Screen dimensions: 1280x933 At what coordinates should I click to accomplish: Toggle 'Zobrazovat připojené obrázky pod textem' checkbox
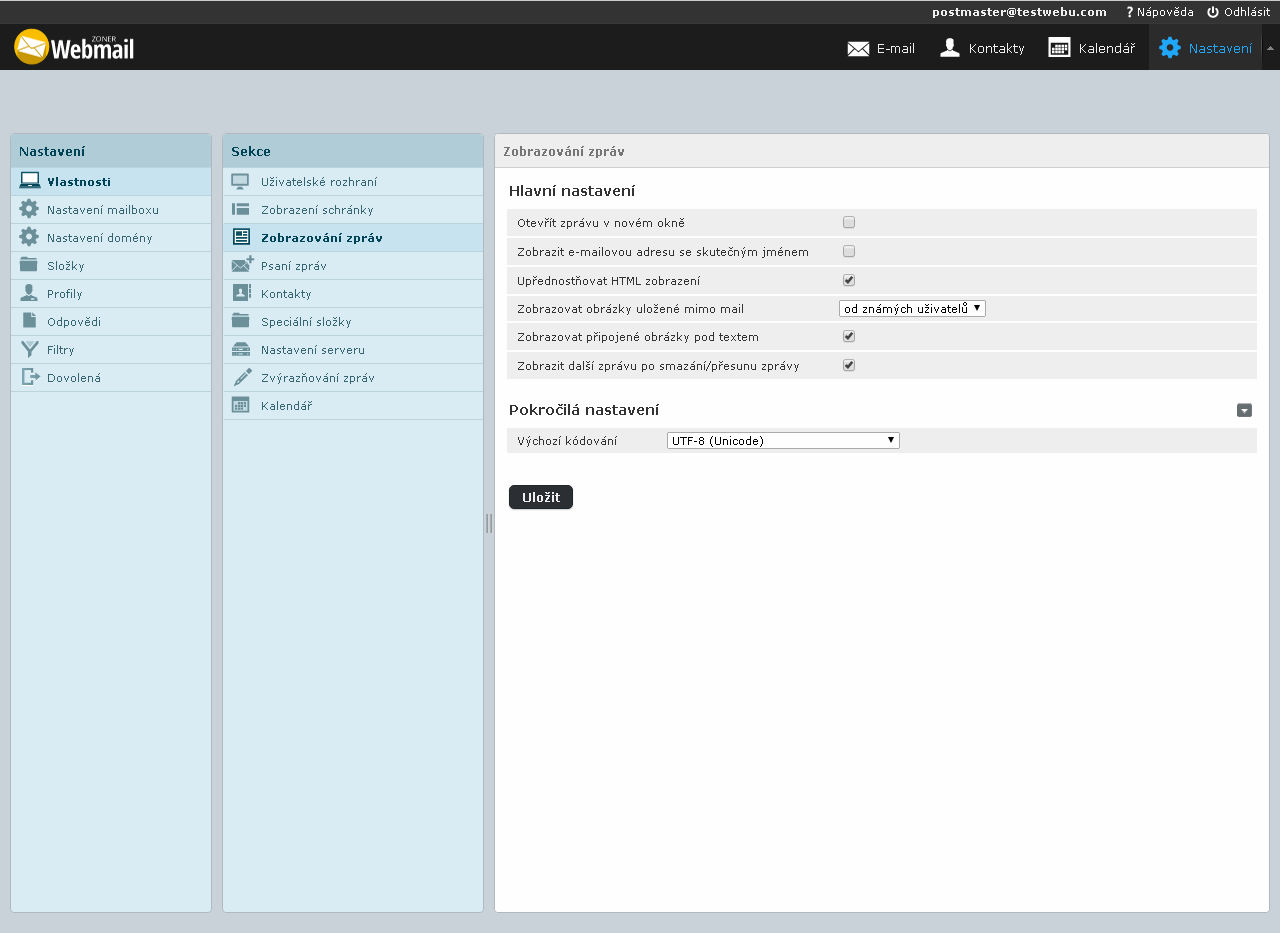pos(849,336)
